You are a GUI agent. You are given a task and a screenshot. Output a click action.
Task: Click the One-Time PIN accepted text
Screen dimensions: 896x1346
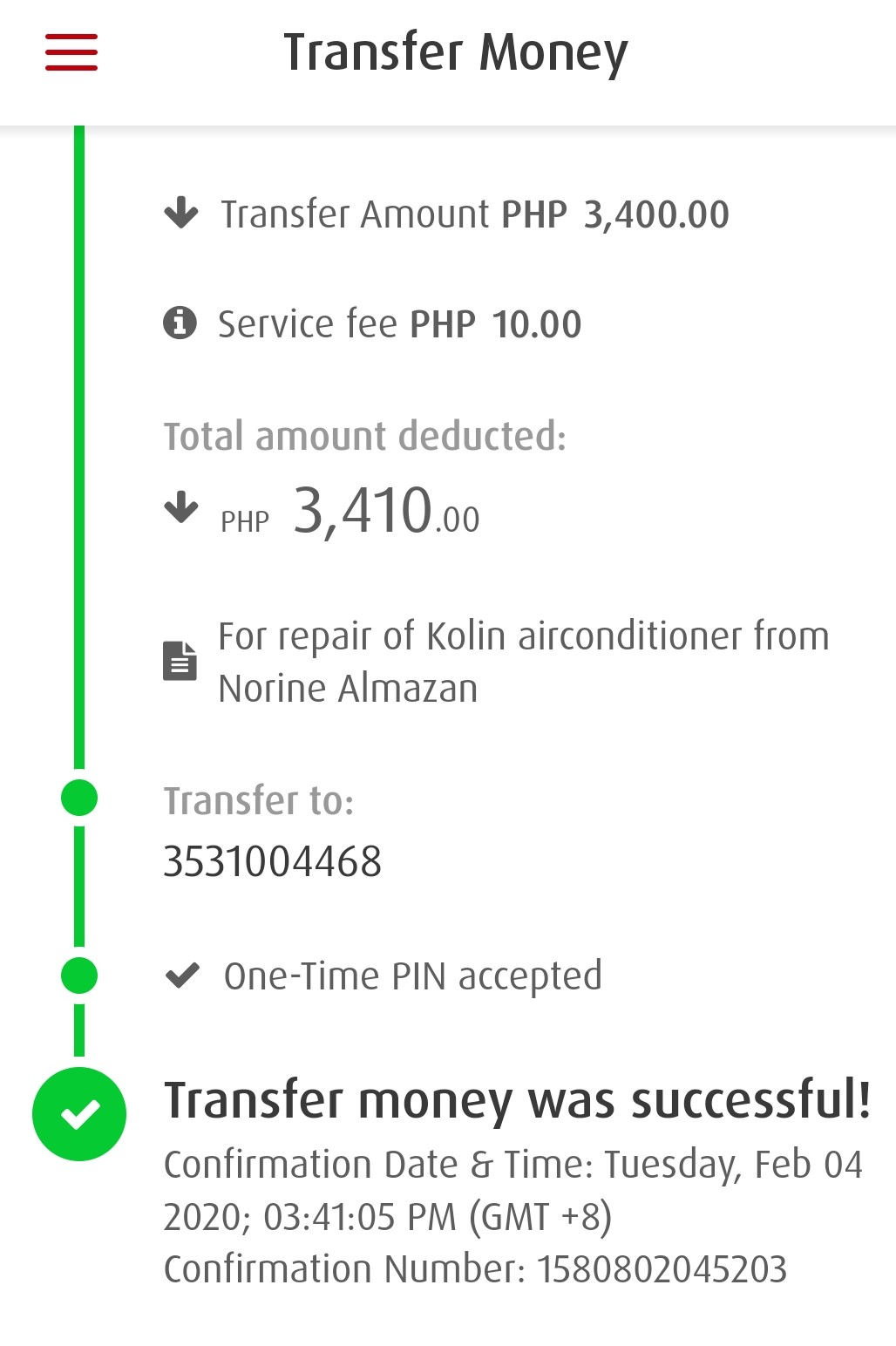(x=412, y=976)
